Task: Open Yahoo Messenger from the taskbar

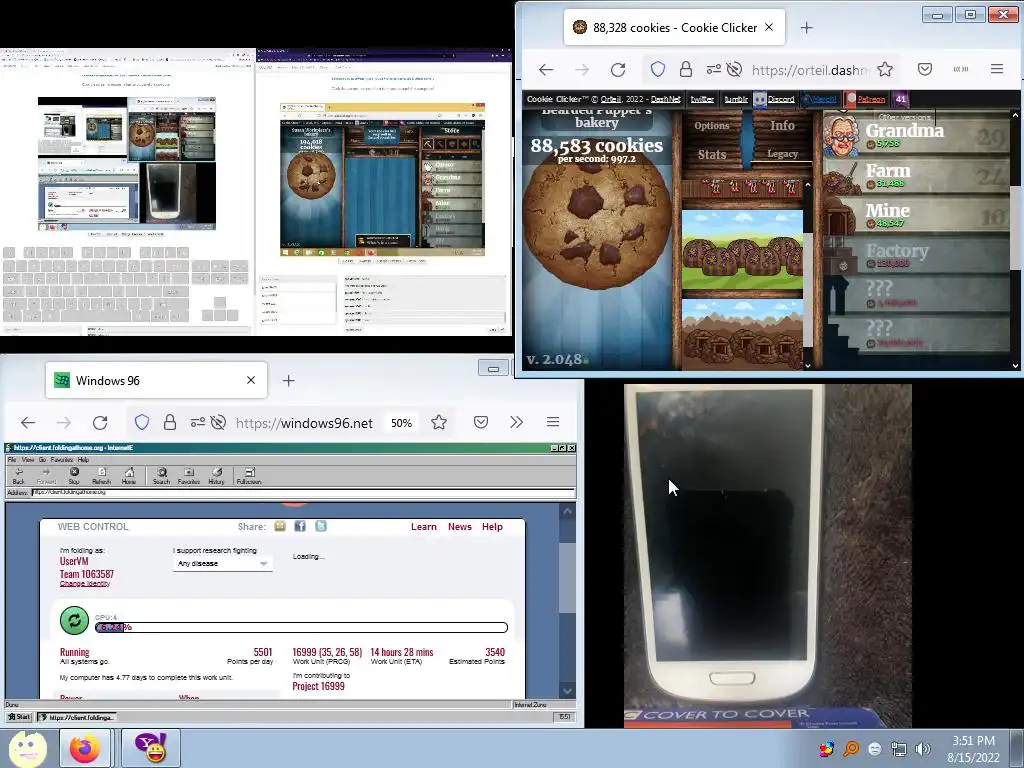Action: [151, 748]
